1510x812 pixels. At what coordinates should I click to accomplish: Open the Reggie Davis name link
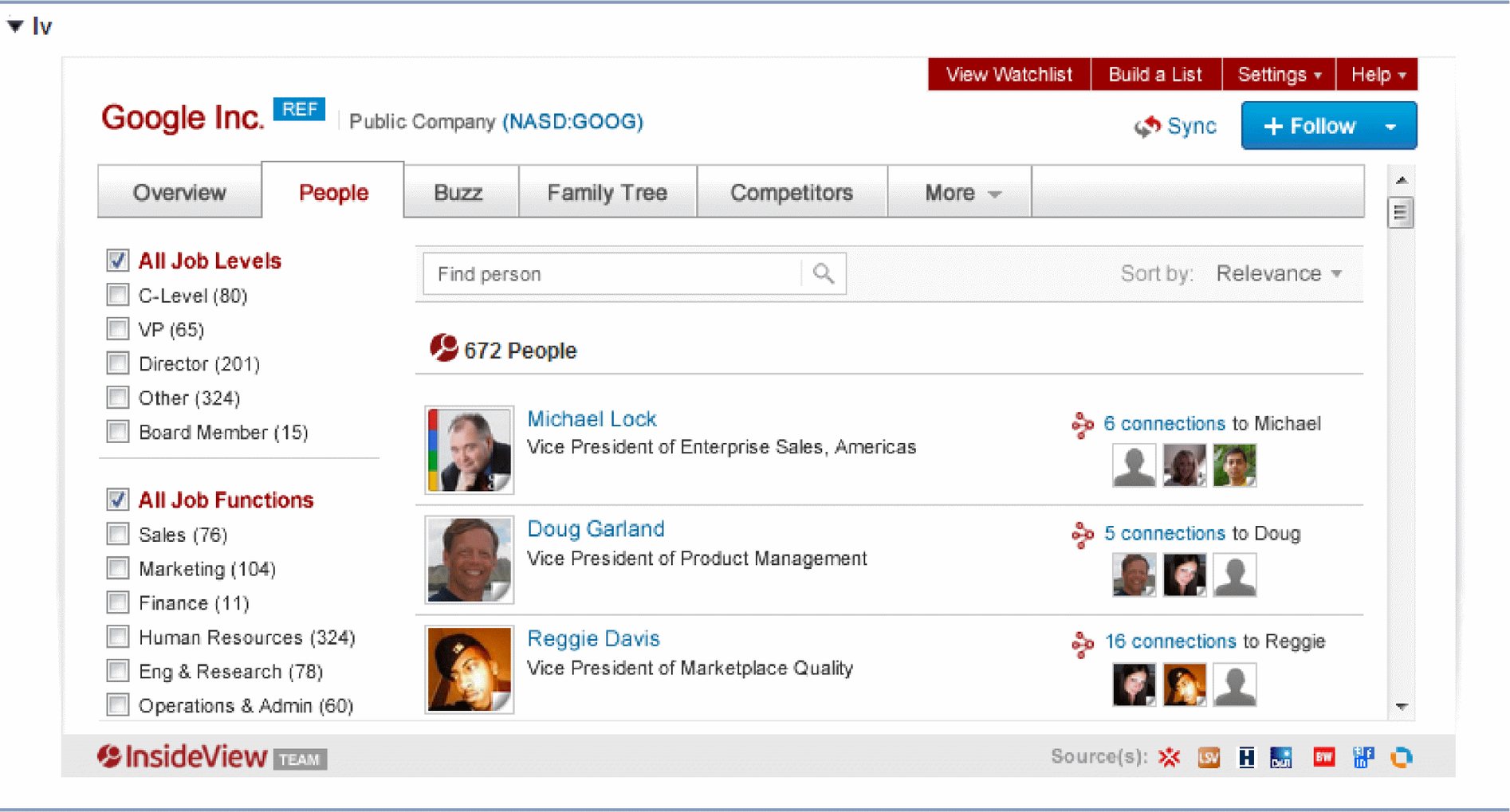(593, 639)
